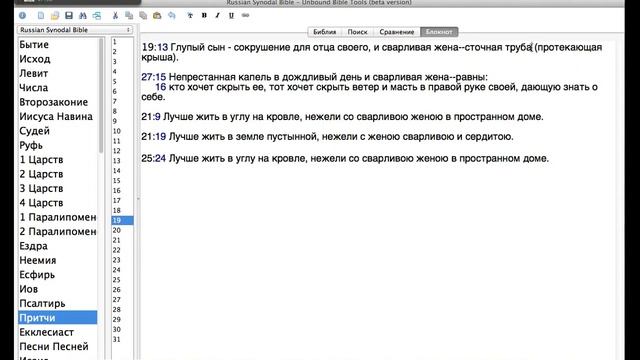Viewport: 640px width, 360px height.
Task: Select book Псалтирь in list
Action: 58,303
